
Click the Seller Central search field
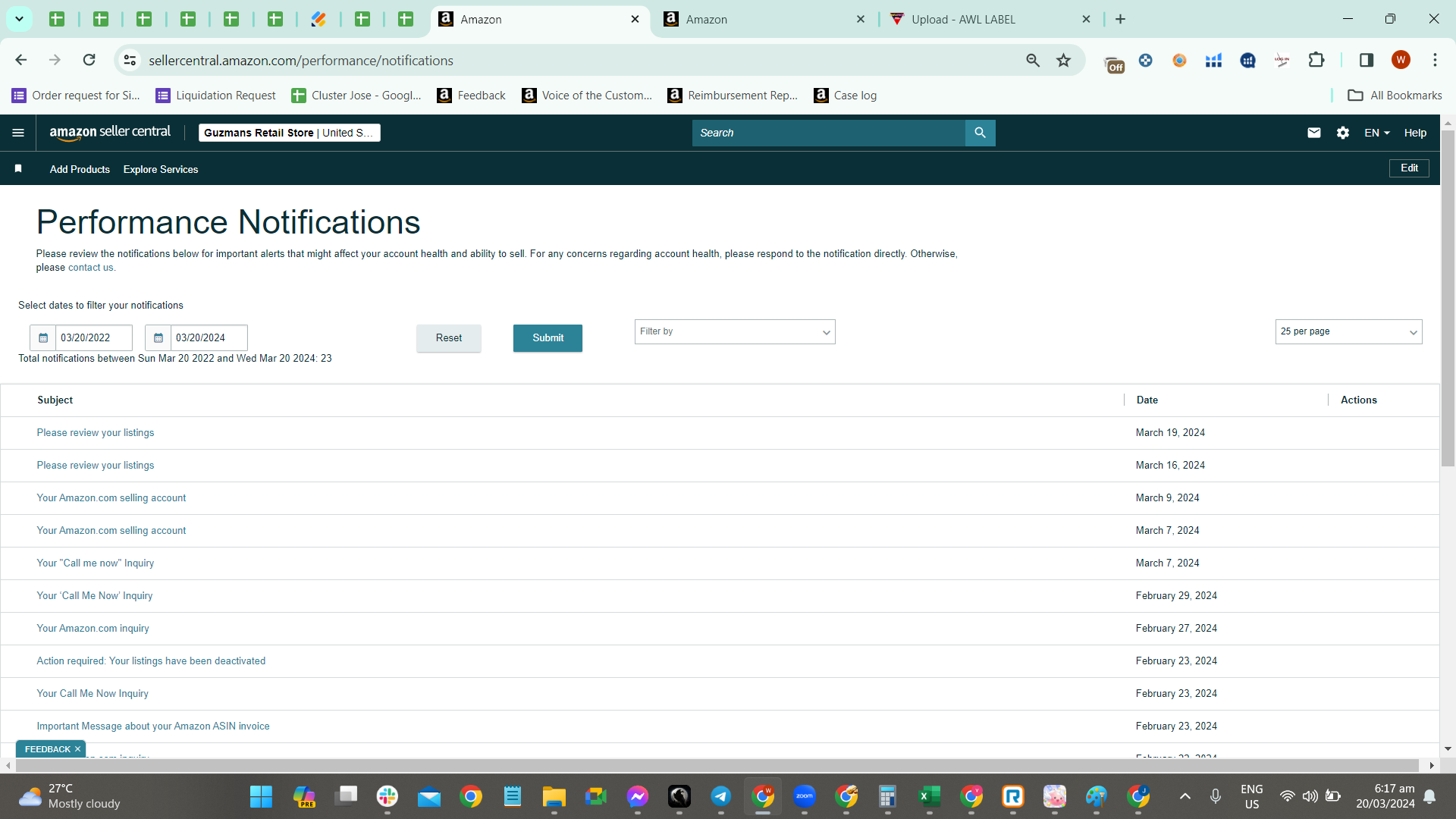828,133
